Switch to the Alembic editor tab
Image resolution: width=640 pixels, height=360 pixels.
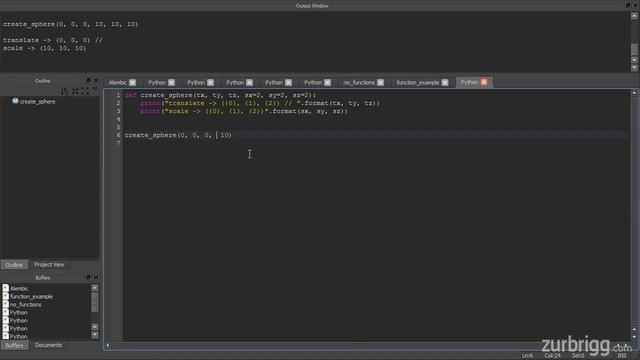(x=118, y=82)
